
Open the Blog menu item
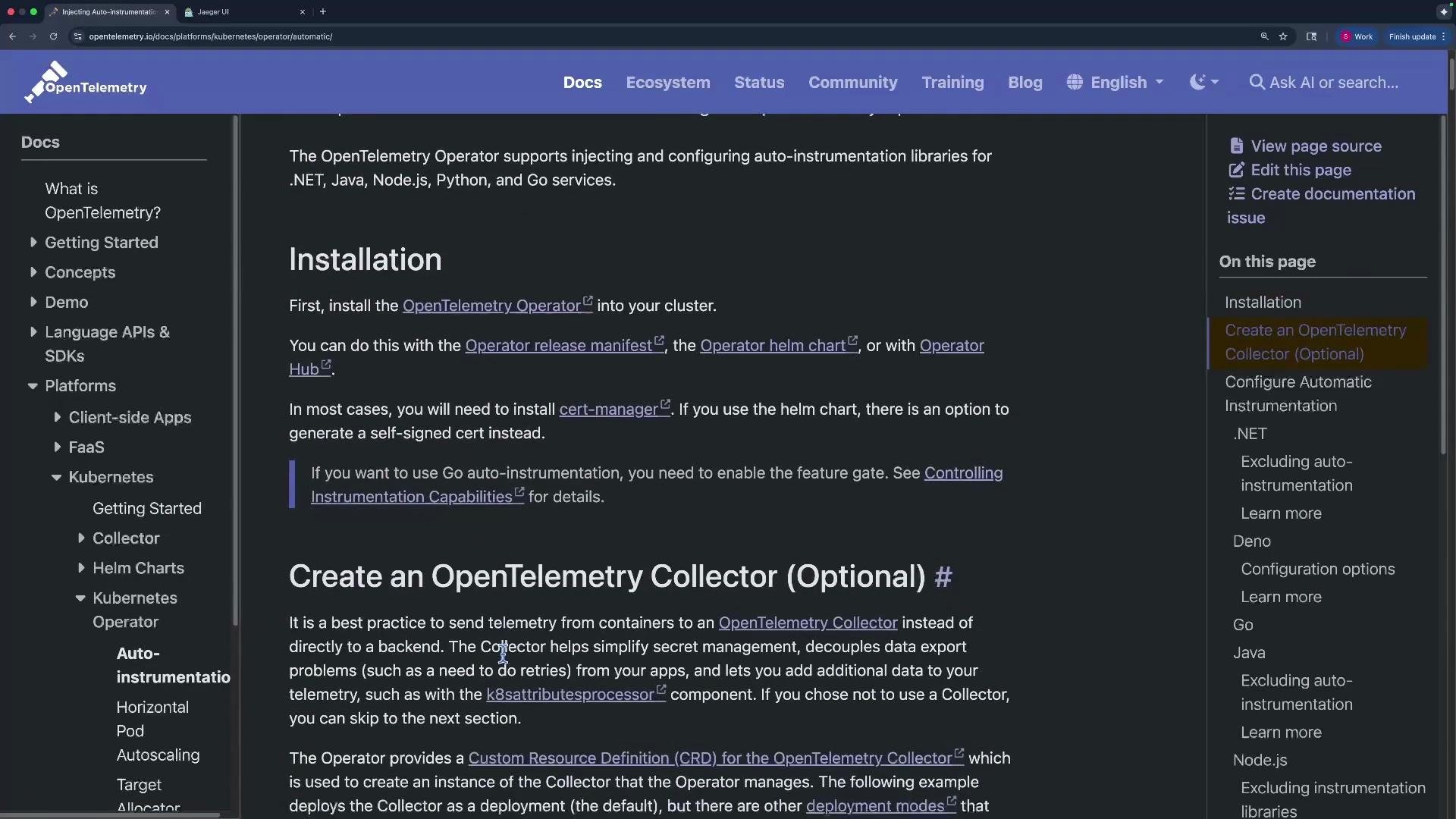coord(1025,82)
